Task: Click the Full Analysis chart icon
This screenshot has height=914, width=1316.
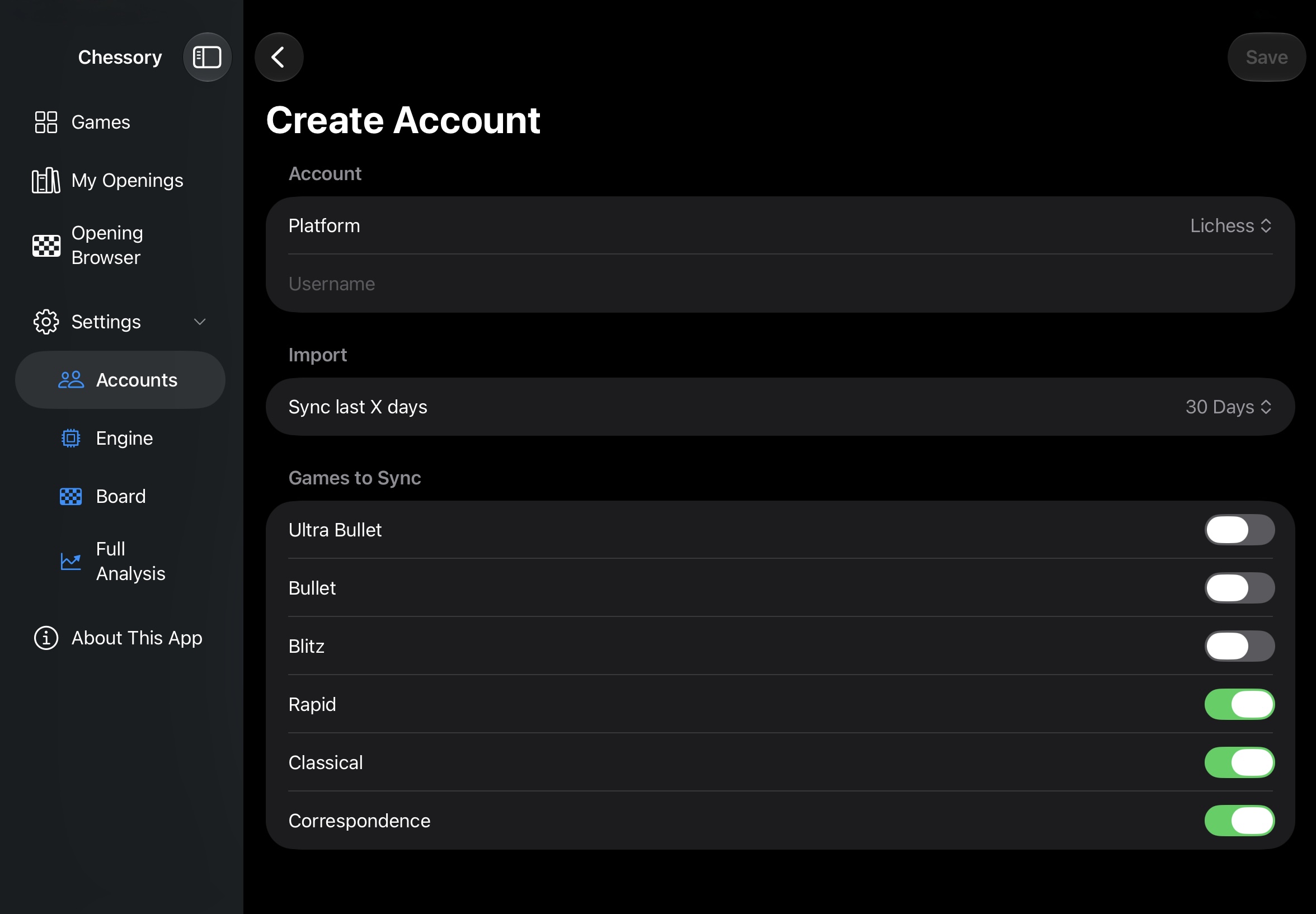Action: click(x=71, y=561)
